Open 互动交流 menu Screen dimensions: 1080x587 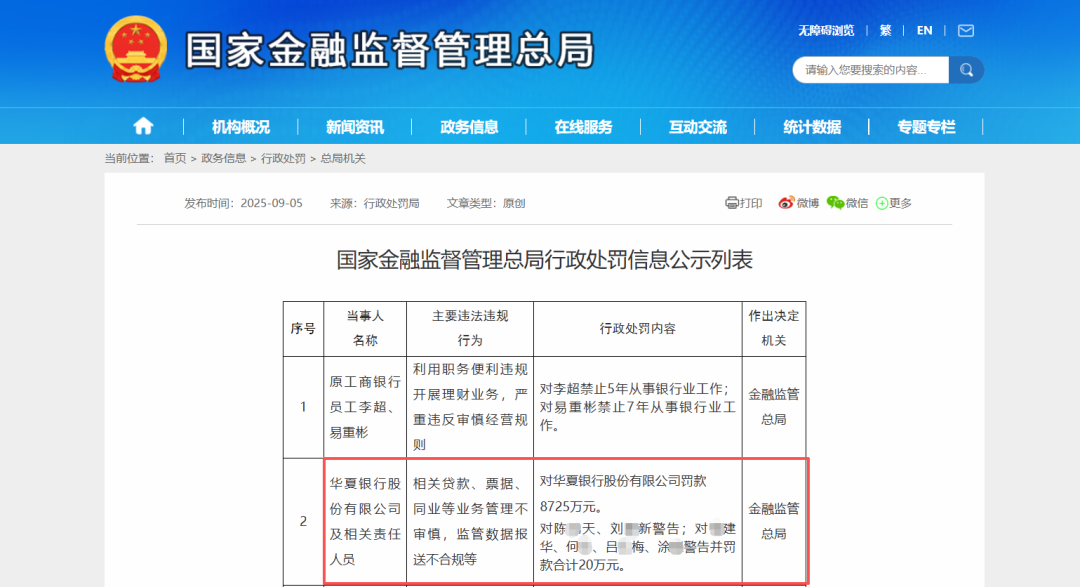coord(698,127)
